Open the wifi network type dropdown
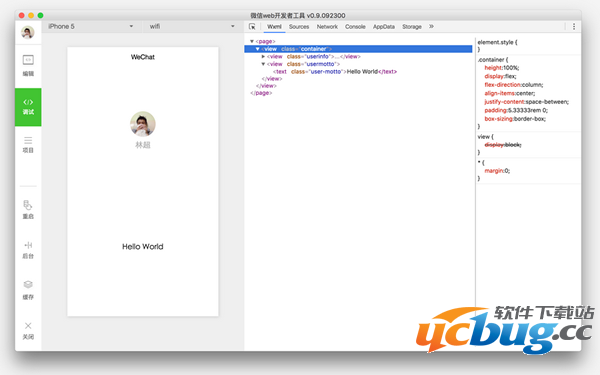The height and width of the screenshot is (375, 600). [x=192, y=26]
